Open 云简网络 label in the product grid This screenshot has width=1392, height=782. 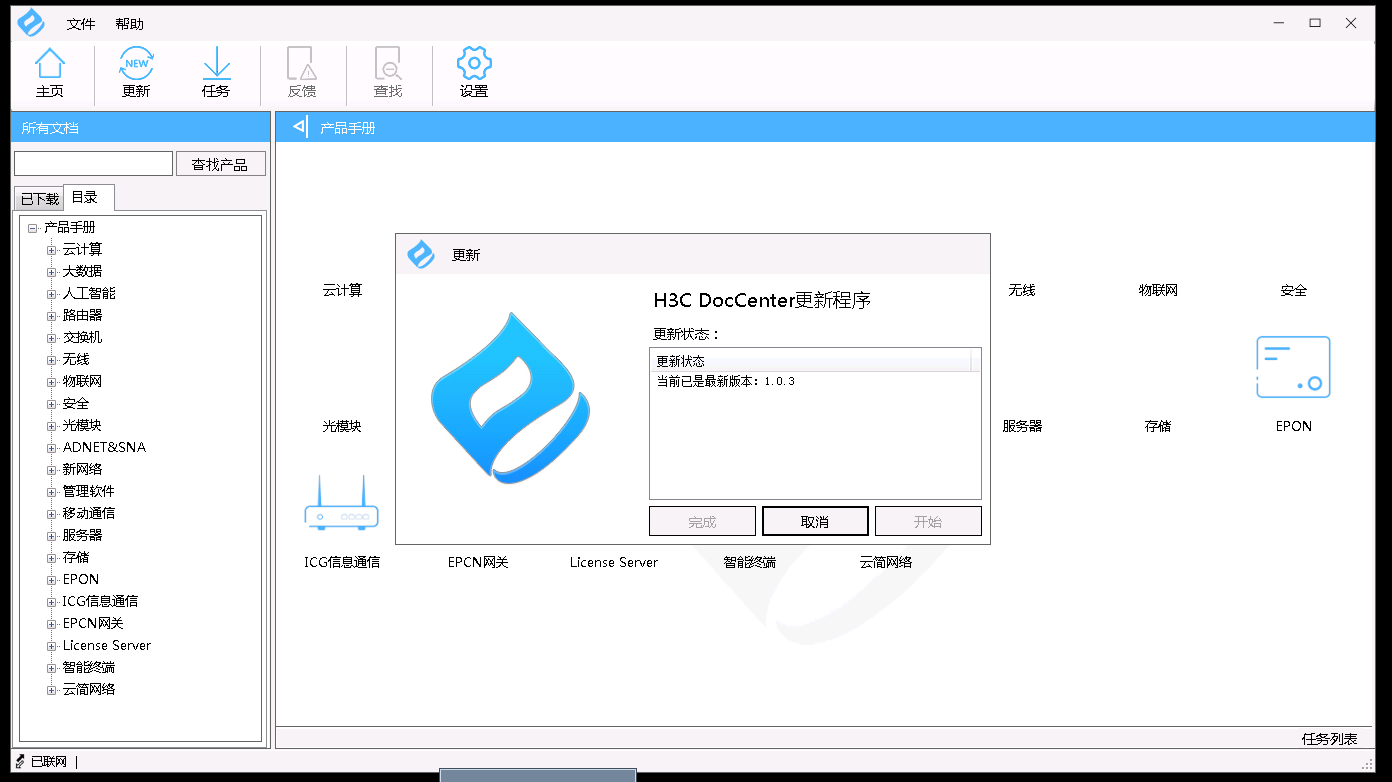click(886, 562)
